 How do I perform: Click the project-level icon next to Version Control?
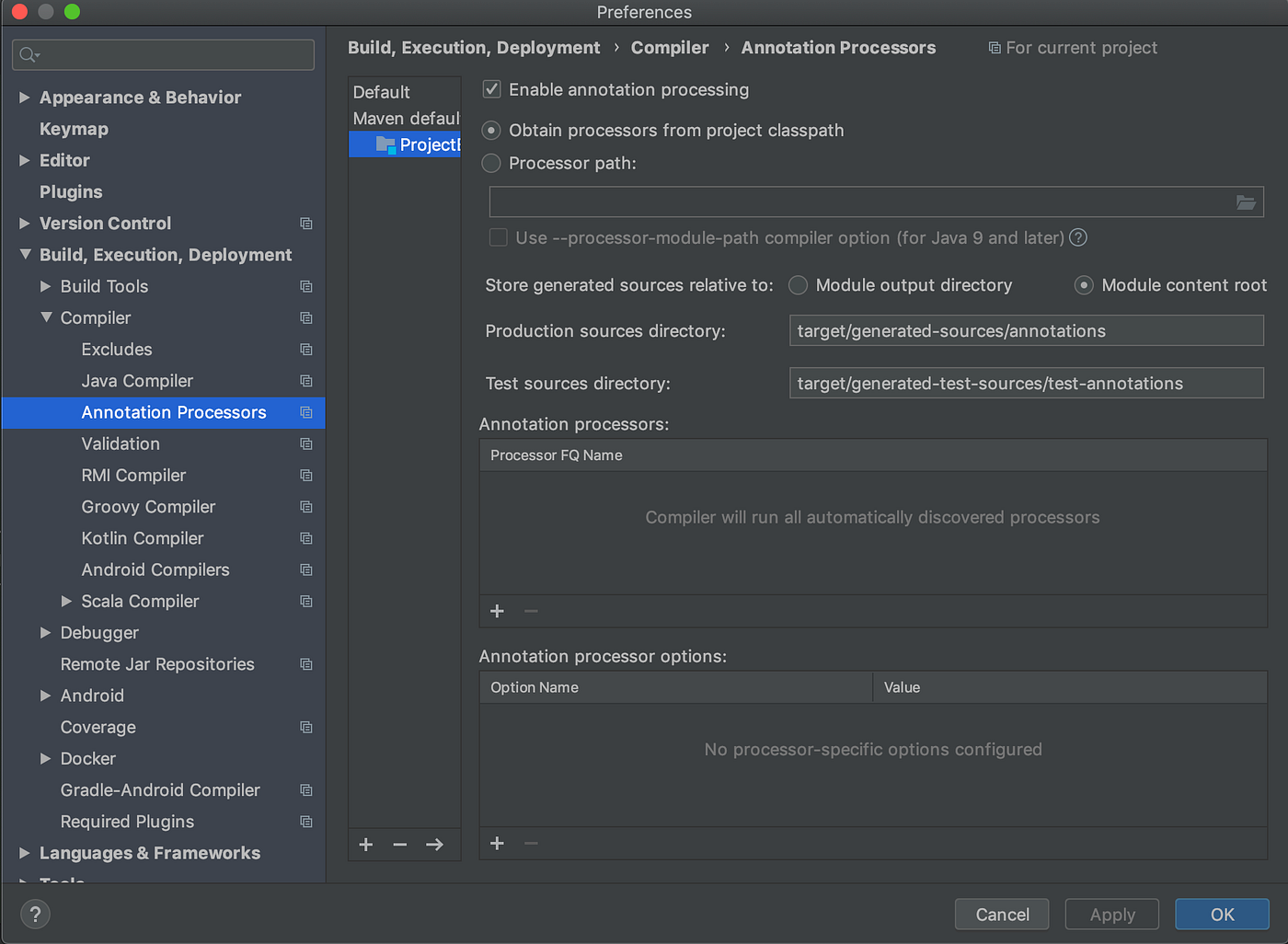tap(306, 224)
